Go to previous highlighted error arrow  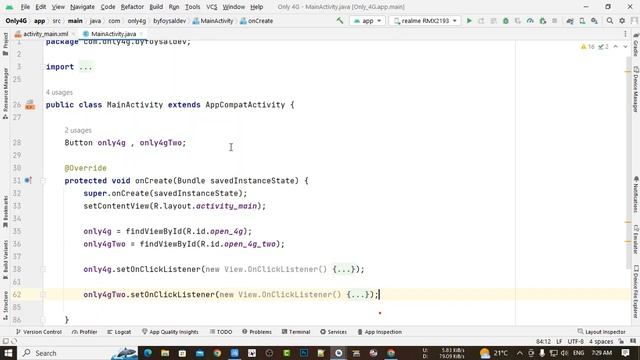tap(616, 47)
